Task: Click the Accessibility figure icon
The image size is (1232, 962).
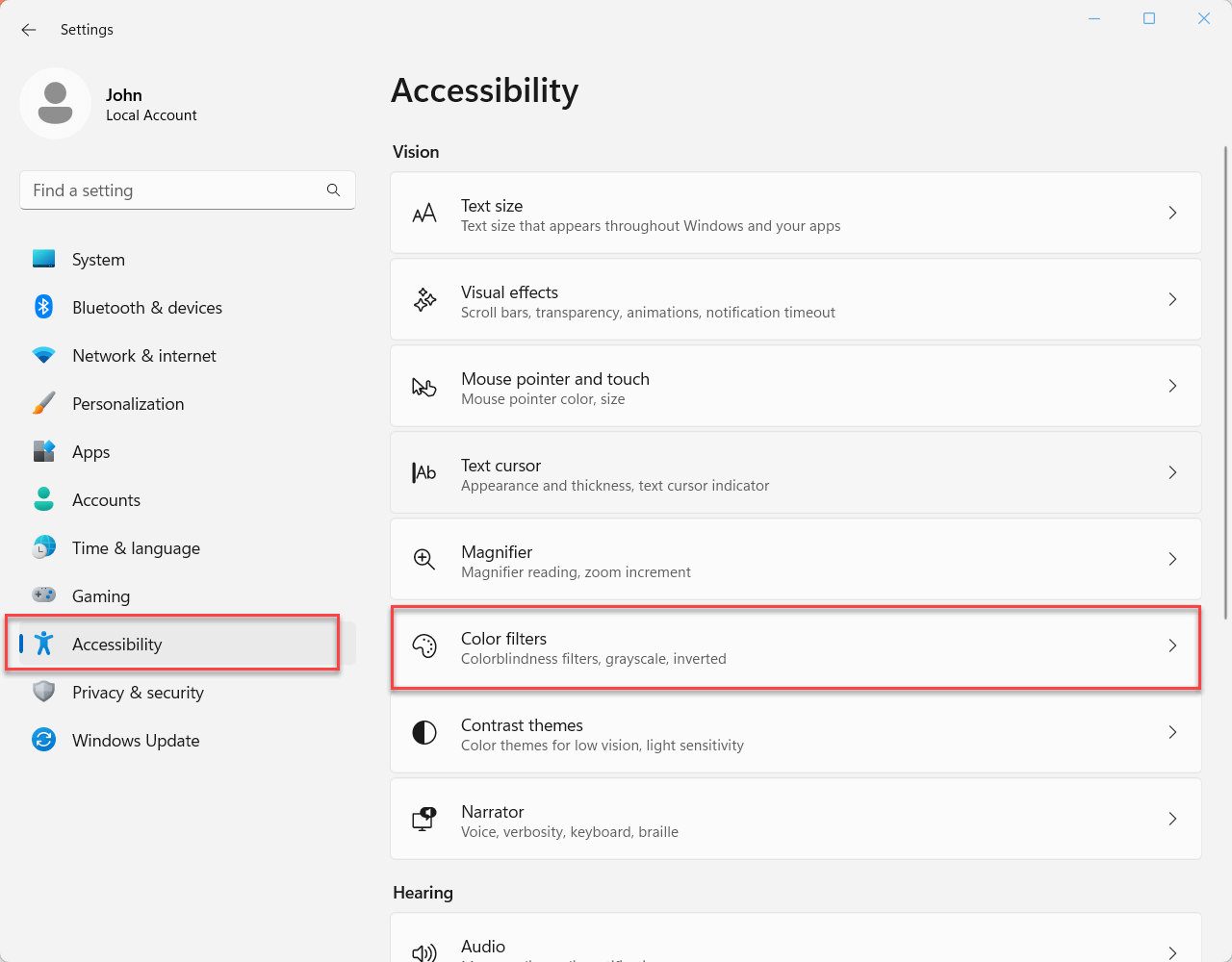Action: point(43,644)
